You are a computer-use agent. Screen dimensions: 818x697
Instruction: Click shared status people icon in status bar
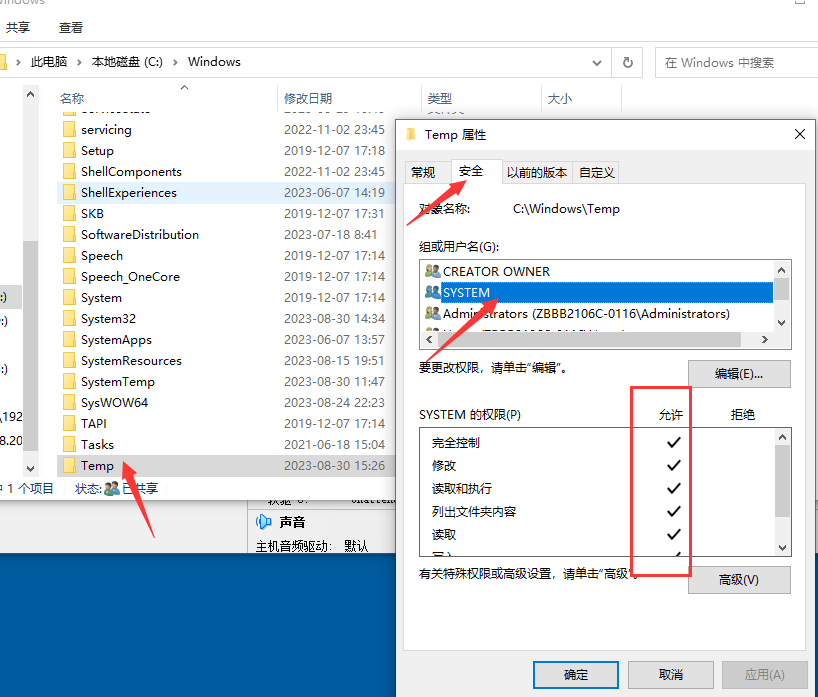(112, 489)
